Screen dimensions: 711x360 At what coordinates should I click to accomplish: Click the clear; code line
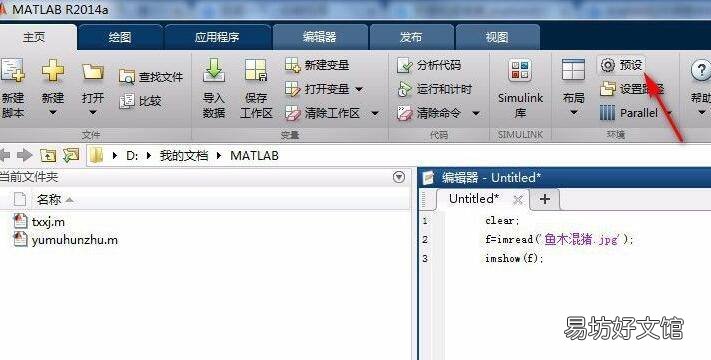502,221
